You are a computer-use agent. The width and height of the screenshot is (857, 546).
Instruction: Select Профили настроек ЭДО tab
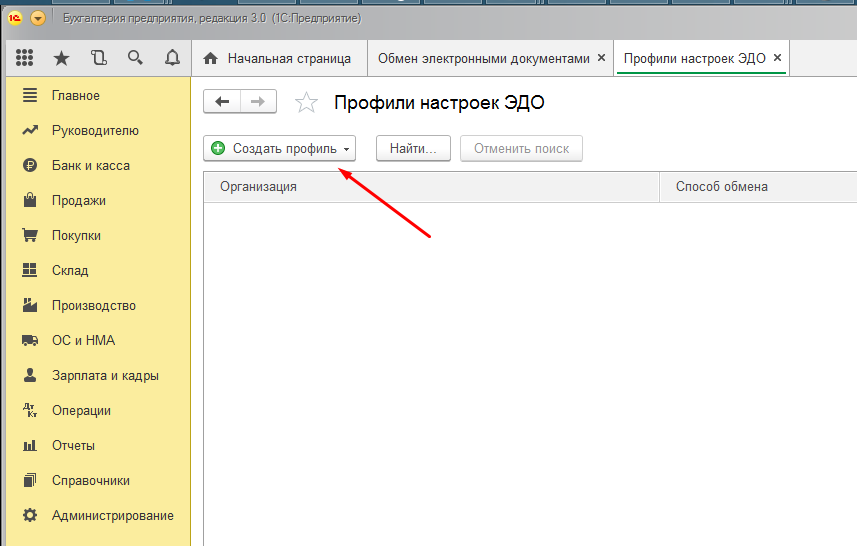695,58
